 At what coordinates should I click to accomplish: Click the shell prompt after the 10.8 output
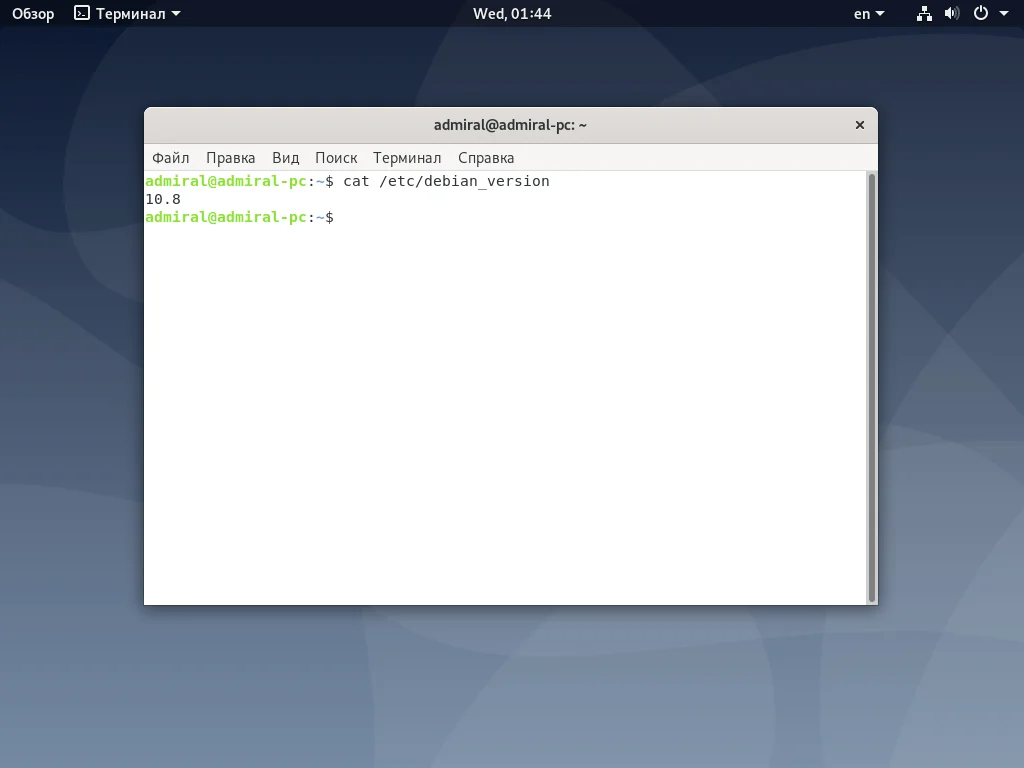(330, 217)
